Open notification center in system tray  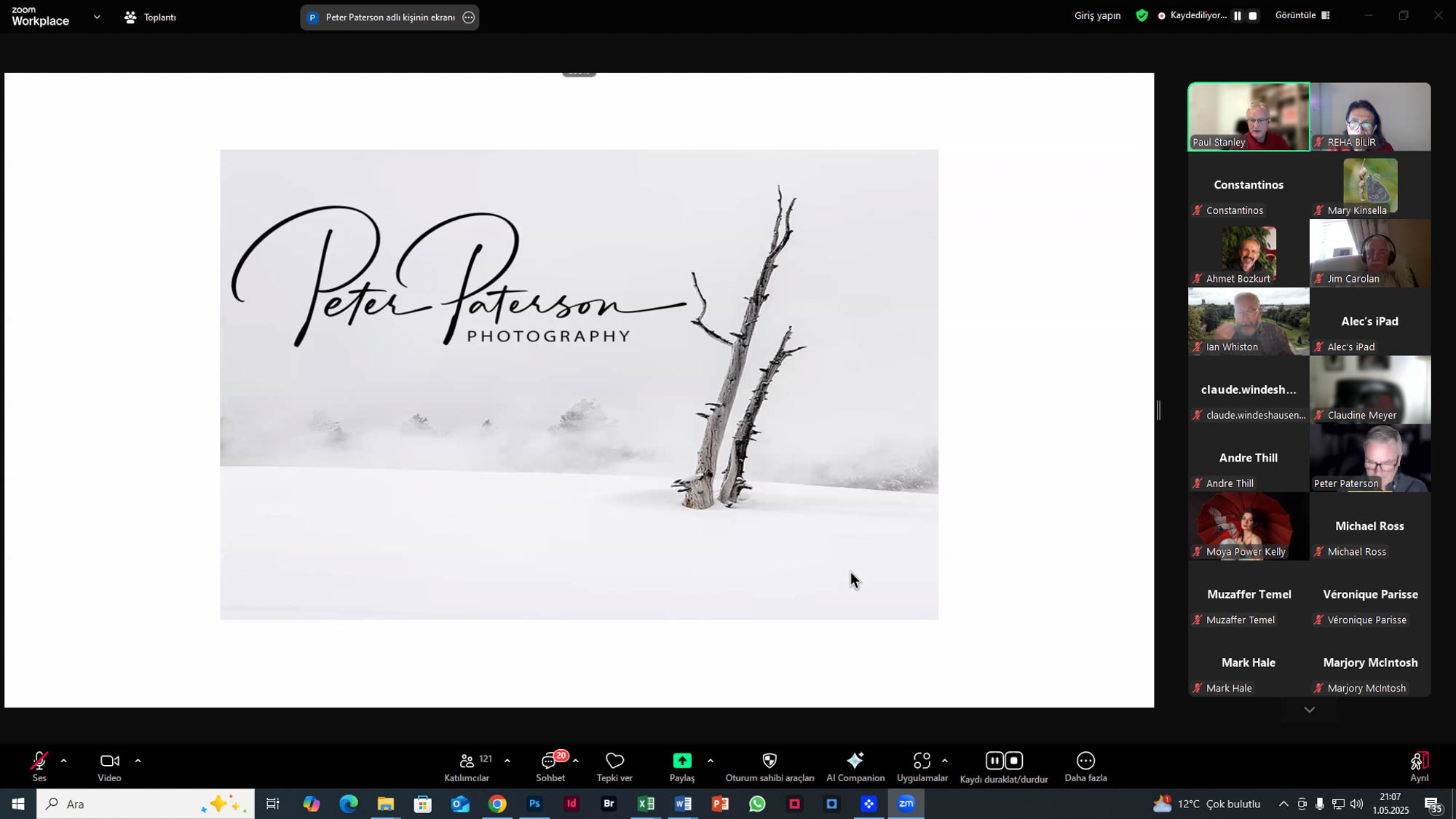[1434, 804]
